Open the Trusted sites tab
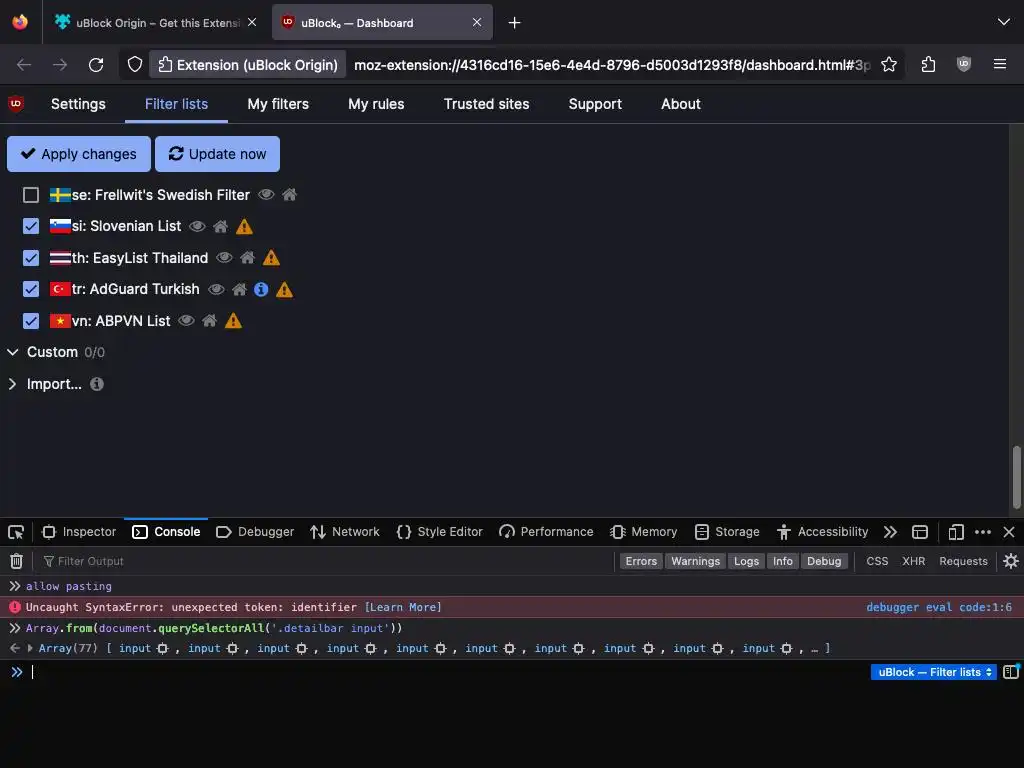Viewport: 1024px width, 768px height. point(487,104)
